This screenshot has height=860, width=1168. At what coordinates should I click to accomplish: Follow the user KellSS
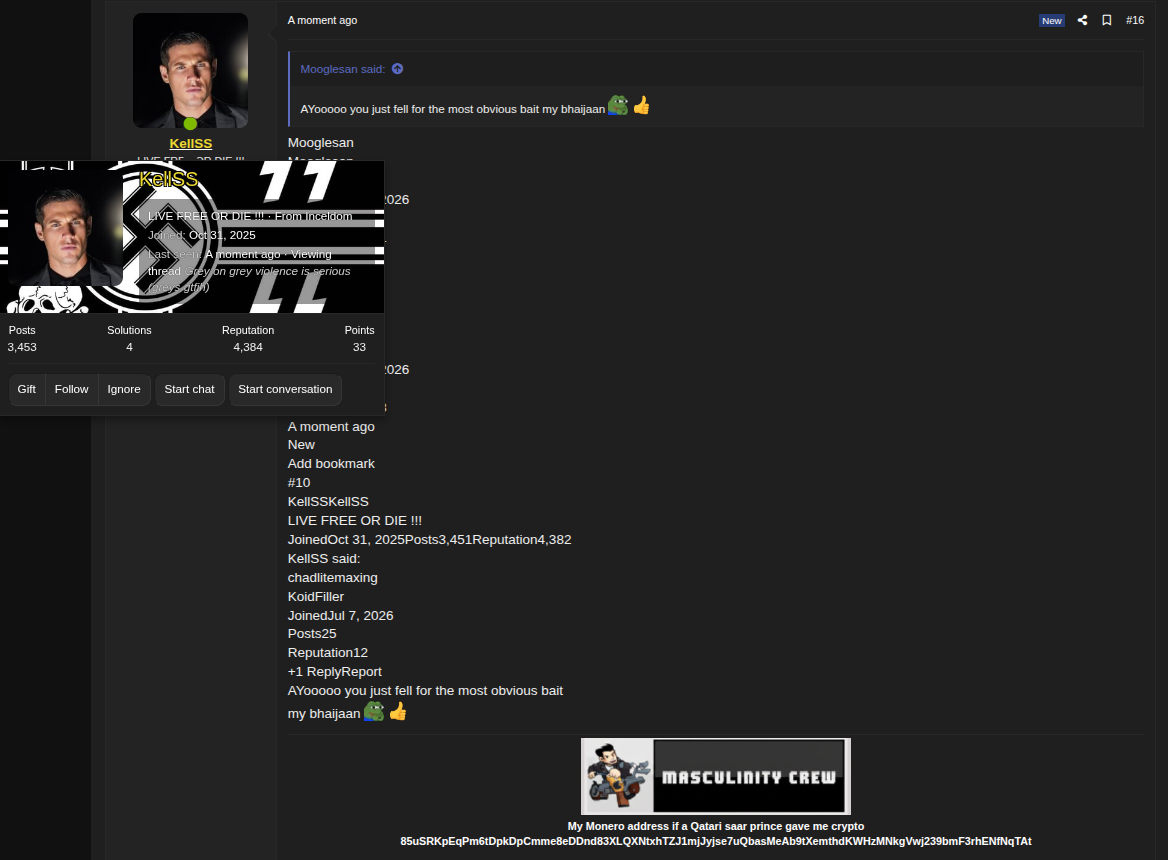click(x=72, y=389)
